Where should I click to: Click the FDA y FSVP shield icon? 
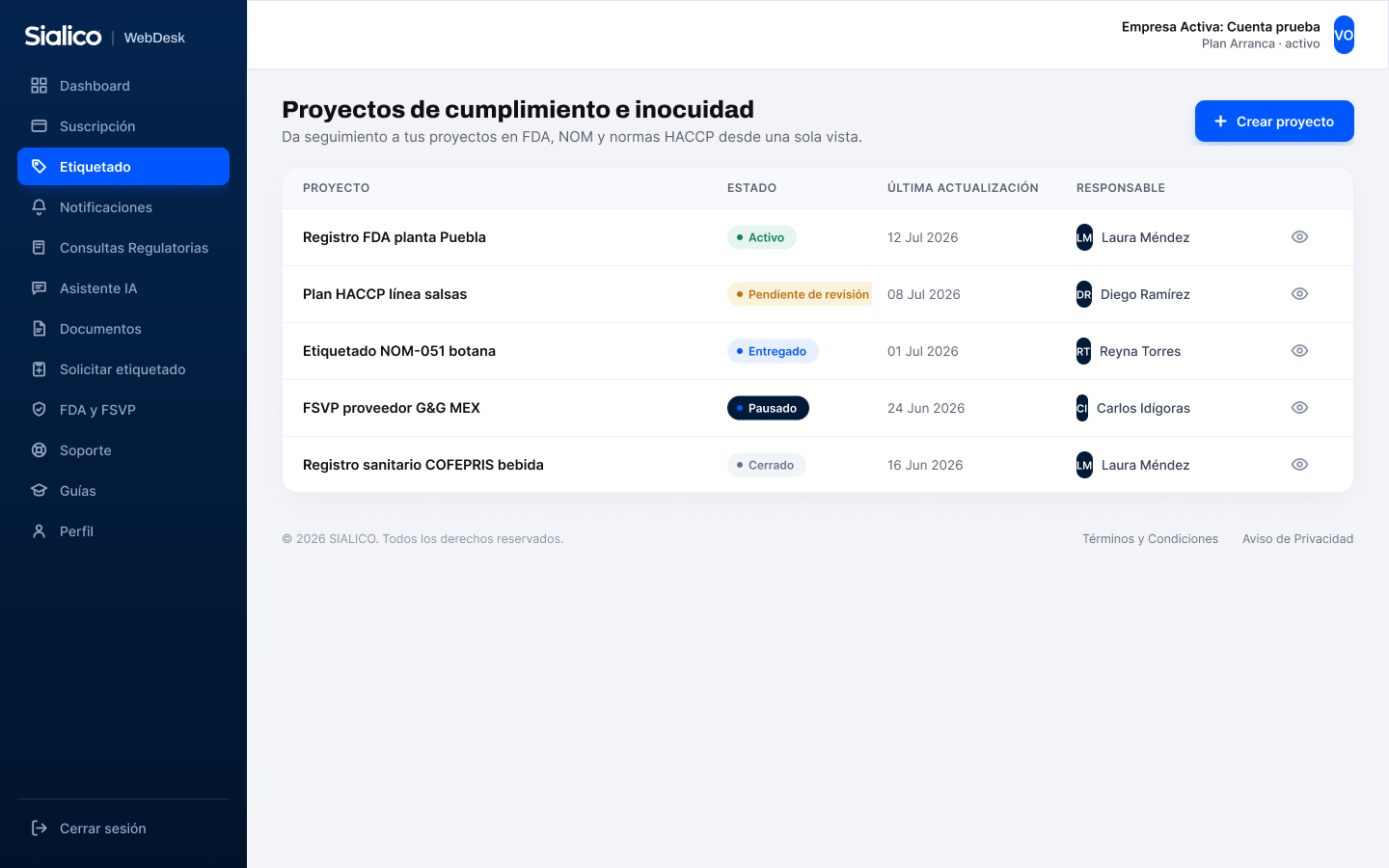click(39, 410)
